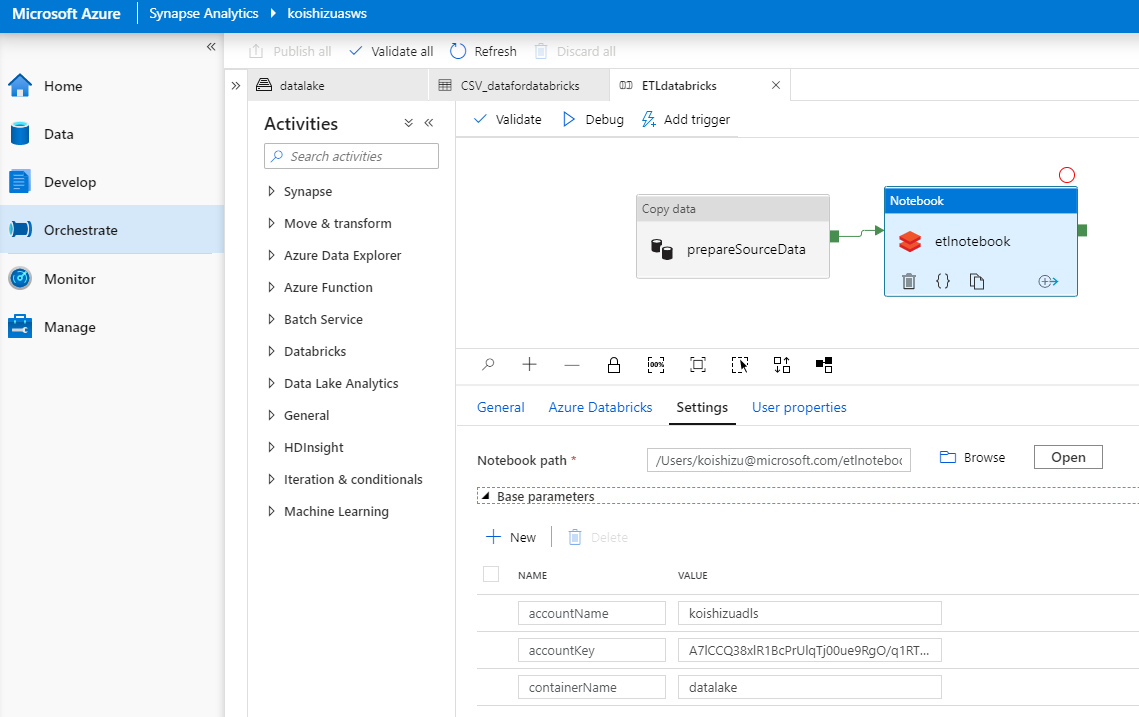The image size is (1139, 717).
Task: Click Publish all button
Action: (290, 51)
